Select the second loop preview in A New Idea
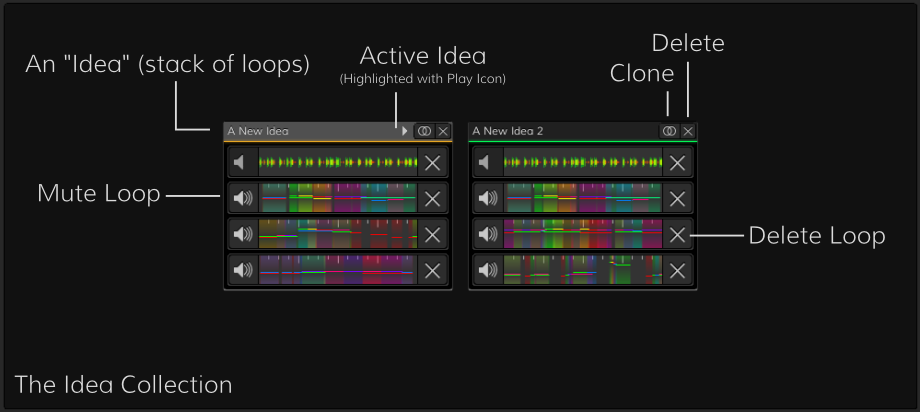The image size is (920, 412). pos(338,198)
